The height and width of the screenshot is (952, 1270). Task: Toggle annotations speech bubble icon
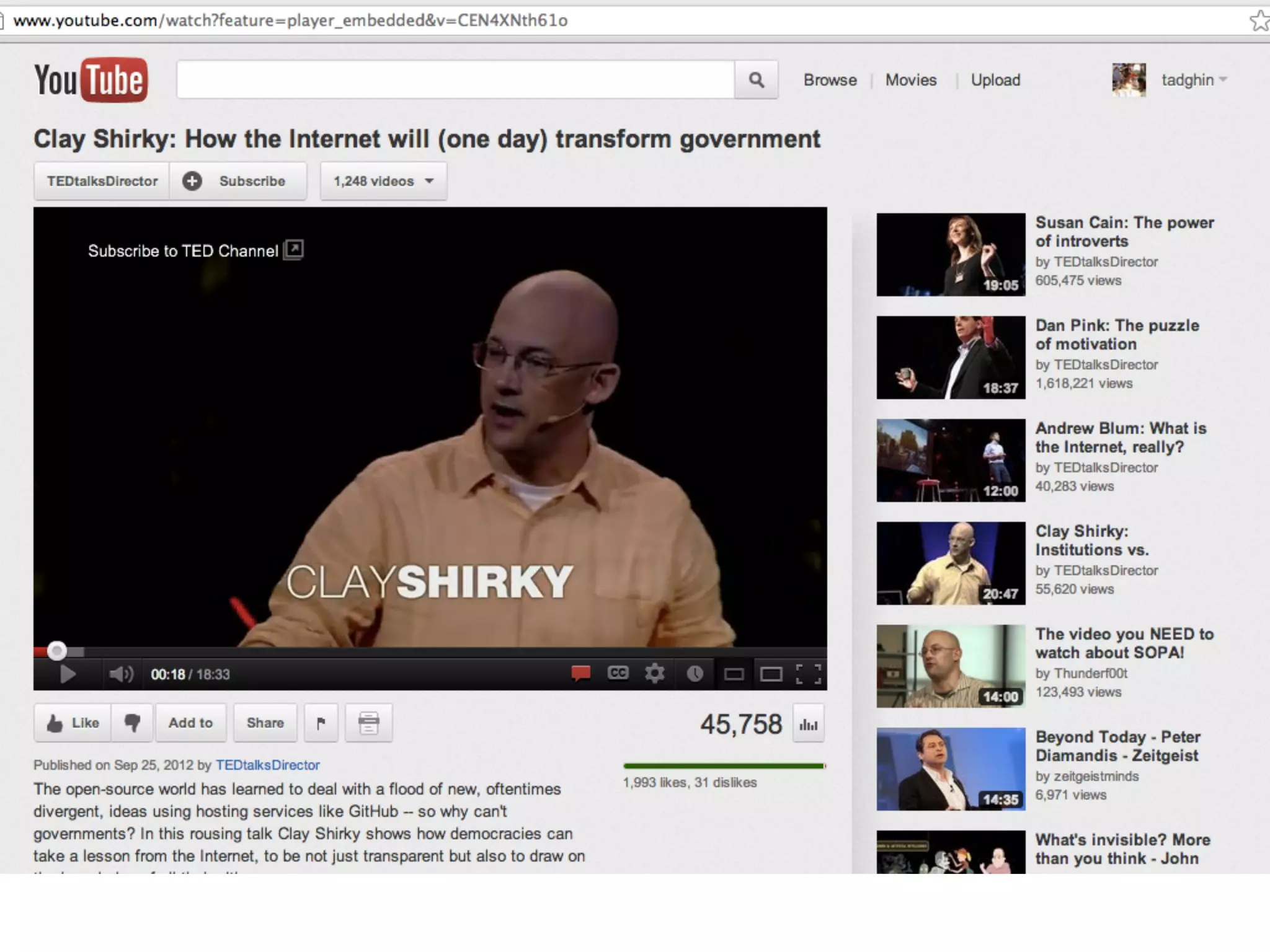pos(580,673)
